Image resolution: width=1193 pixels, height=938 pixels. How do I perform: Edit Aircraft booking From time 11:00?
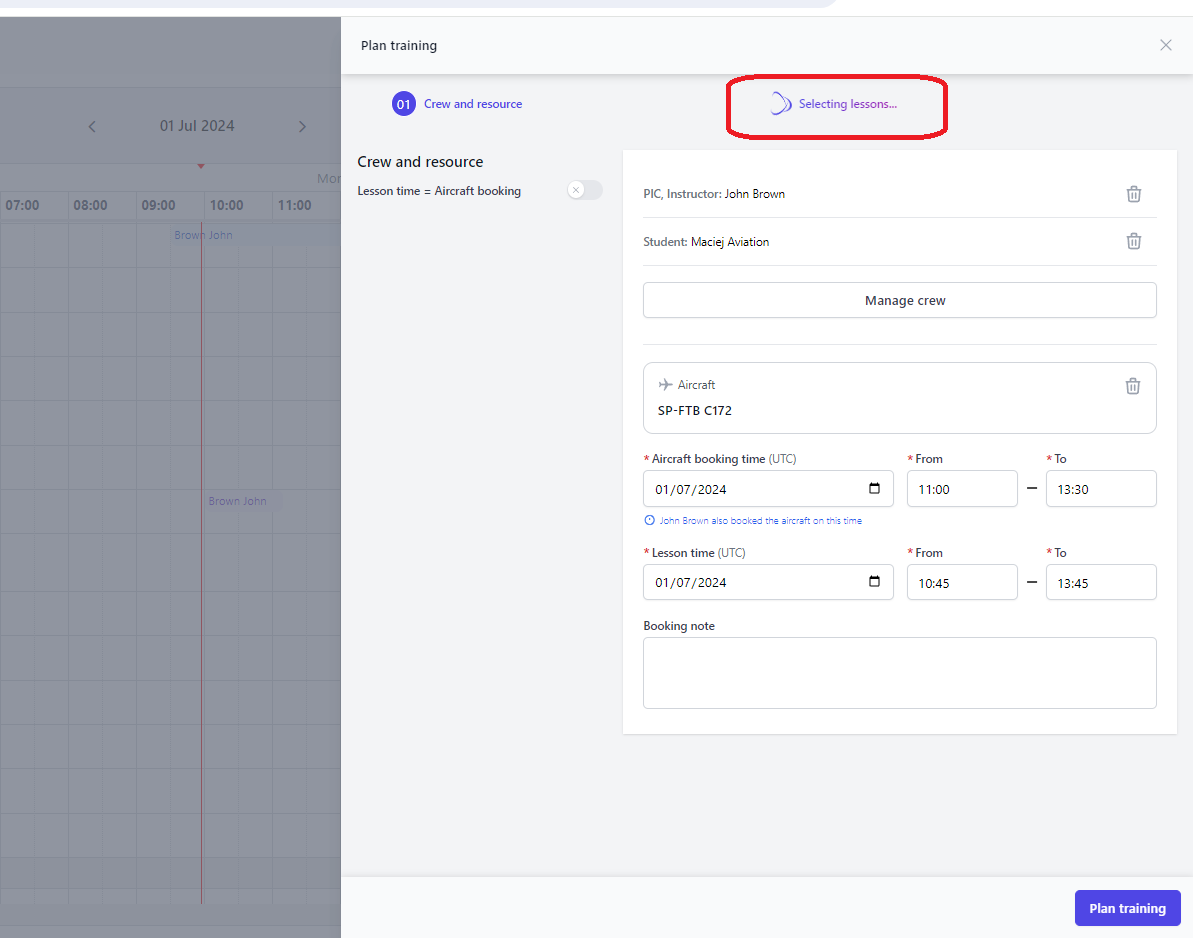962,488
